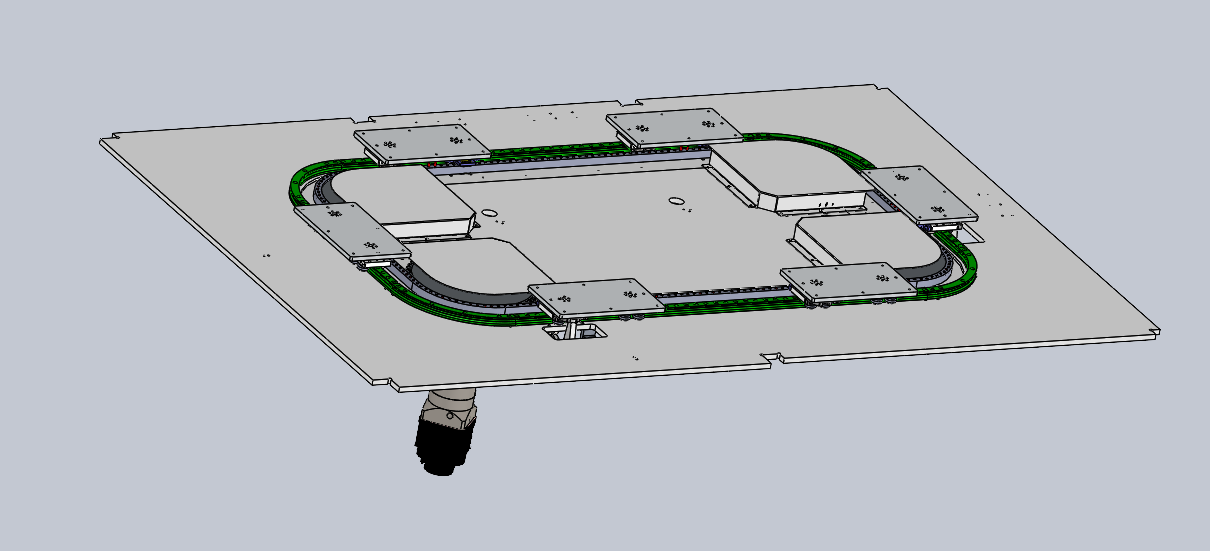
Task: Select the leftmost carrier plate on the track
Action: (353, 231)
